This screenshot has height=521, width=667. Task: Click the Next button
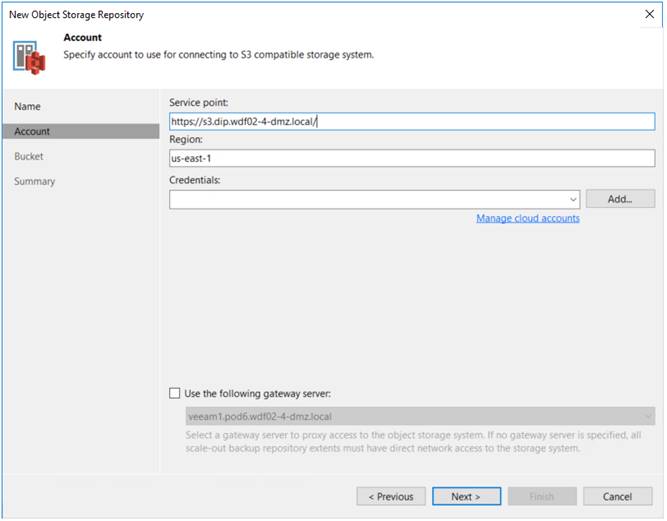[x=468, y=498]
